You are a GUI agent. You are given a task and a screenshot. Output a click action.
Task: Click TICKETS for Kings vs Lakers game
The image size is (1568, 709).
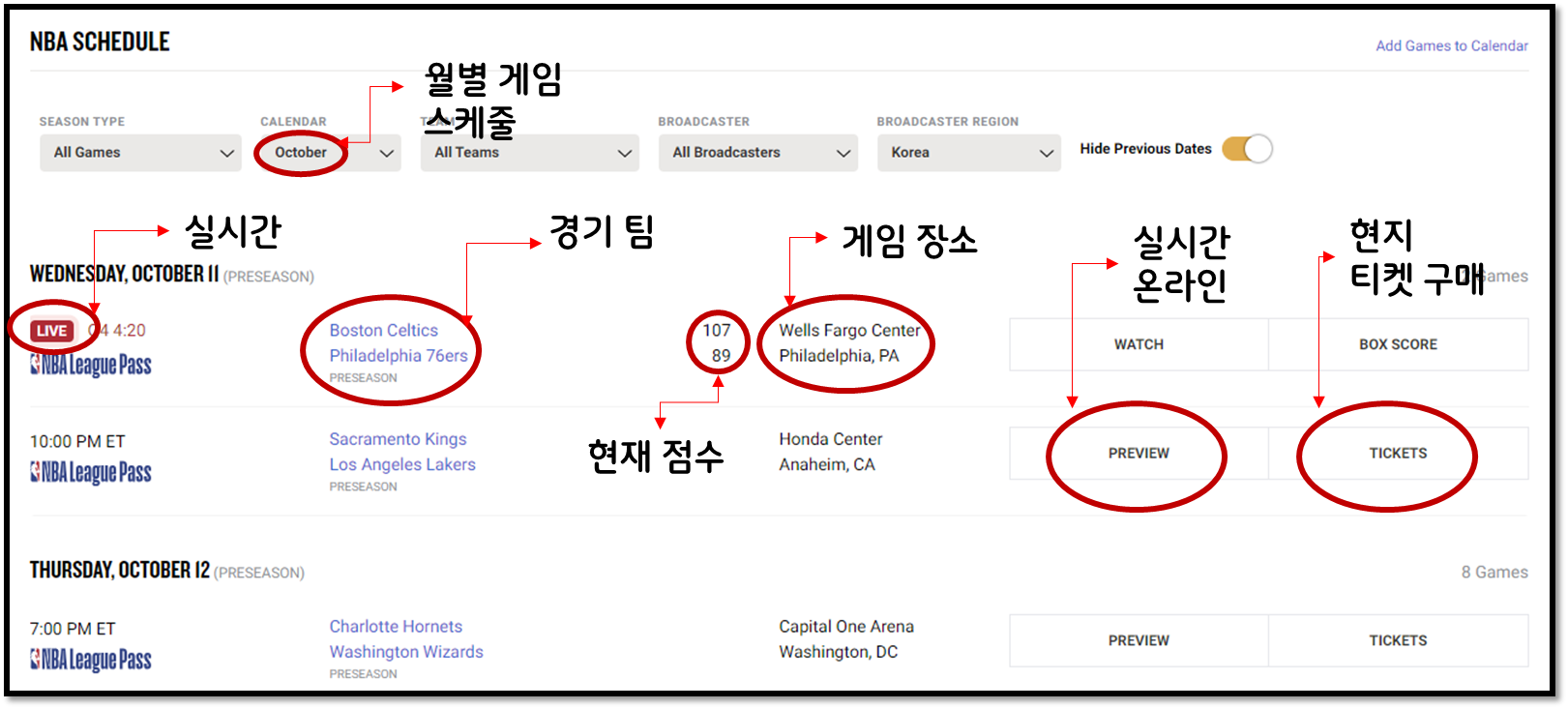1398,454
